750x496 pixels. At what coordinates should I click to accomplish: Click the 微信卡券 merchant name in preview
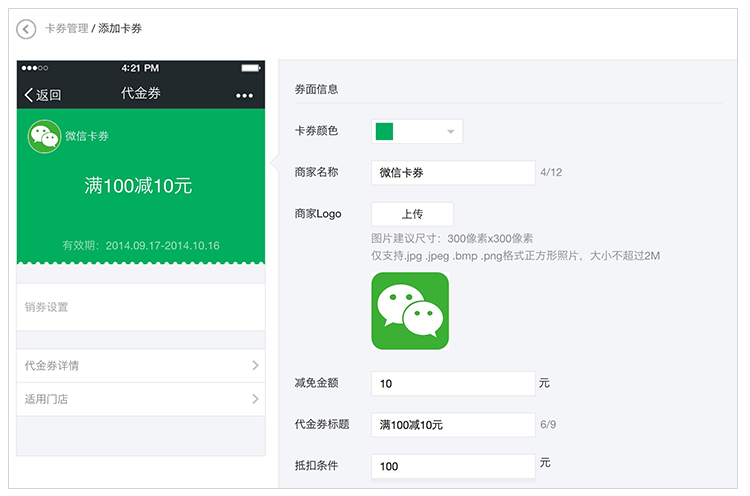[87, 136]
